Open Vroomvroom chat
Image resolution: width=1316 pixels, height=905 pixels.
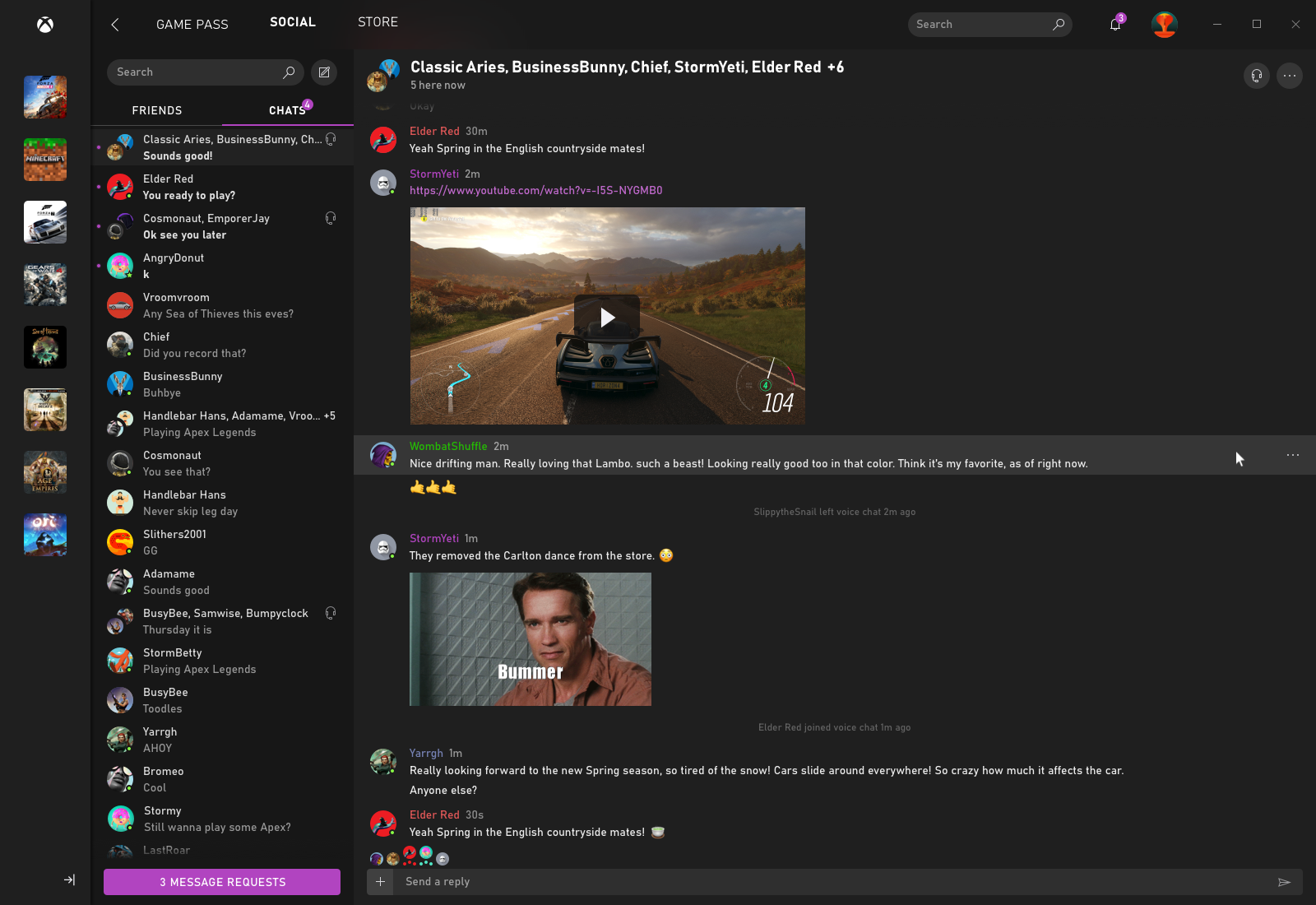[x=222, y=305]
